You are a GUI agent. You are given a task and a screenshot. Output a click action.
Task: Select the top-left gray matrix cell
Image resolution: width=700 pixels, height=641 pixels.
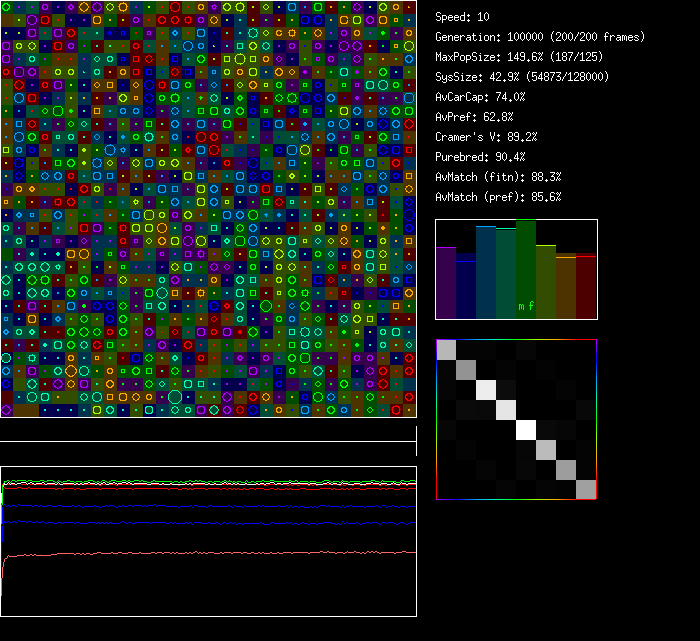[446, 349]
